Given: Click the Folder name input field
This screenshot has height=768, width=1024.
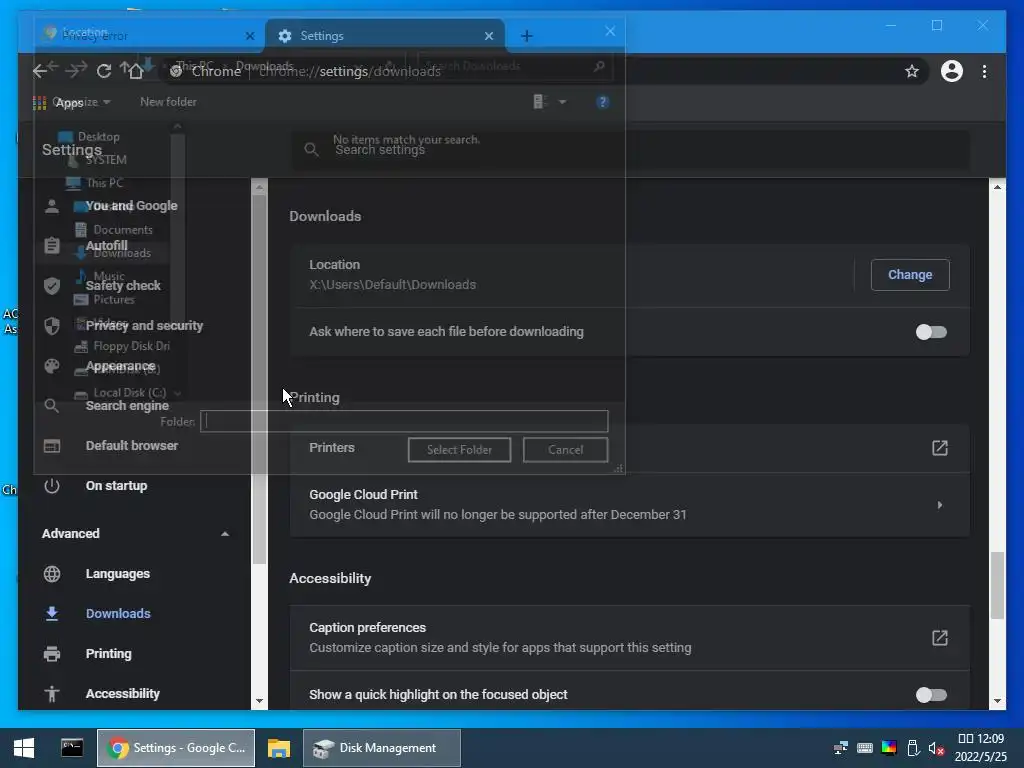Looking at the screenshot, I should [404, 421].
